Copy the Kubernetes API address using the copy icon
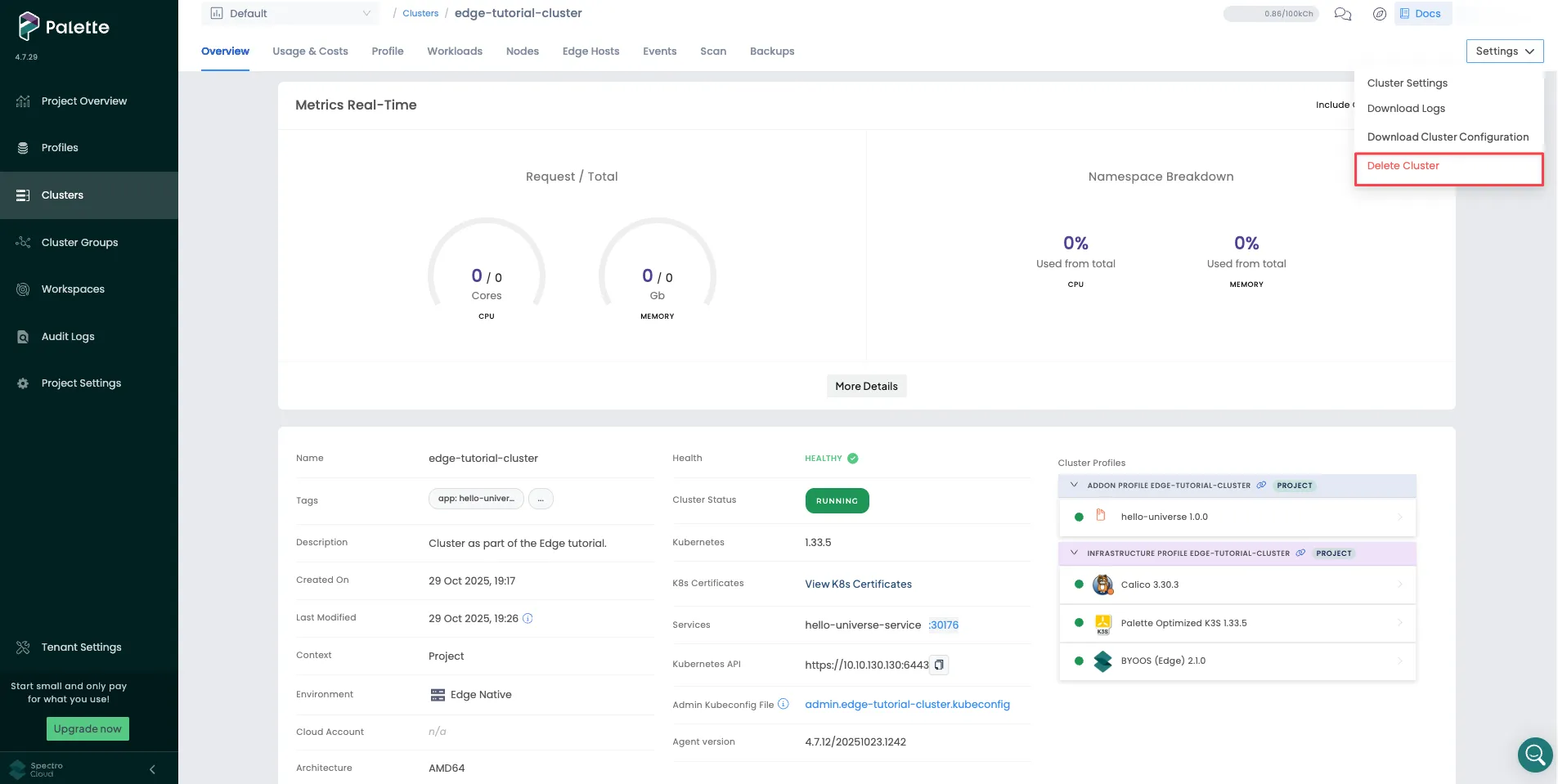 pos(939,665)
